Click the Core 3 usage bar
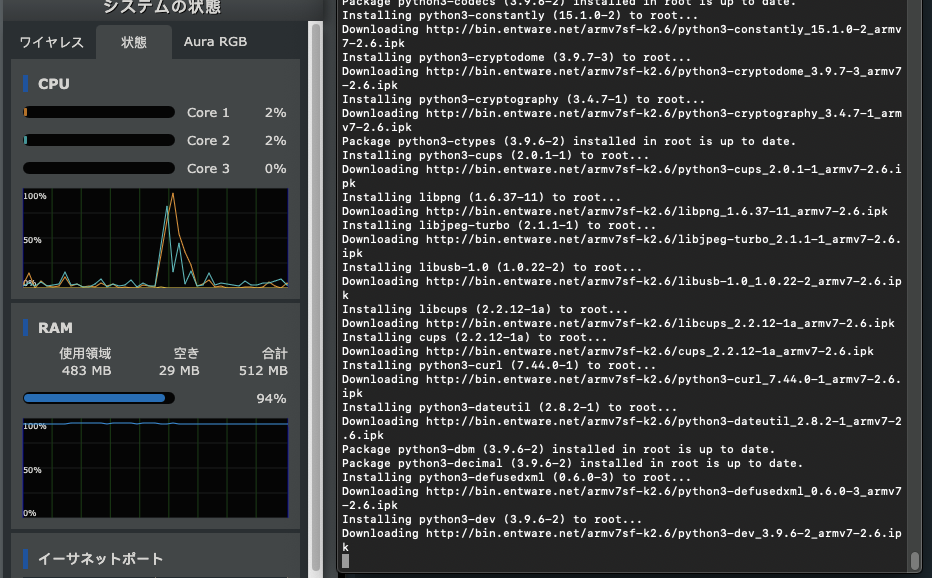Image resolution: width=932 pixels, height=578 pixels. coord(99,168)
